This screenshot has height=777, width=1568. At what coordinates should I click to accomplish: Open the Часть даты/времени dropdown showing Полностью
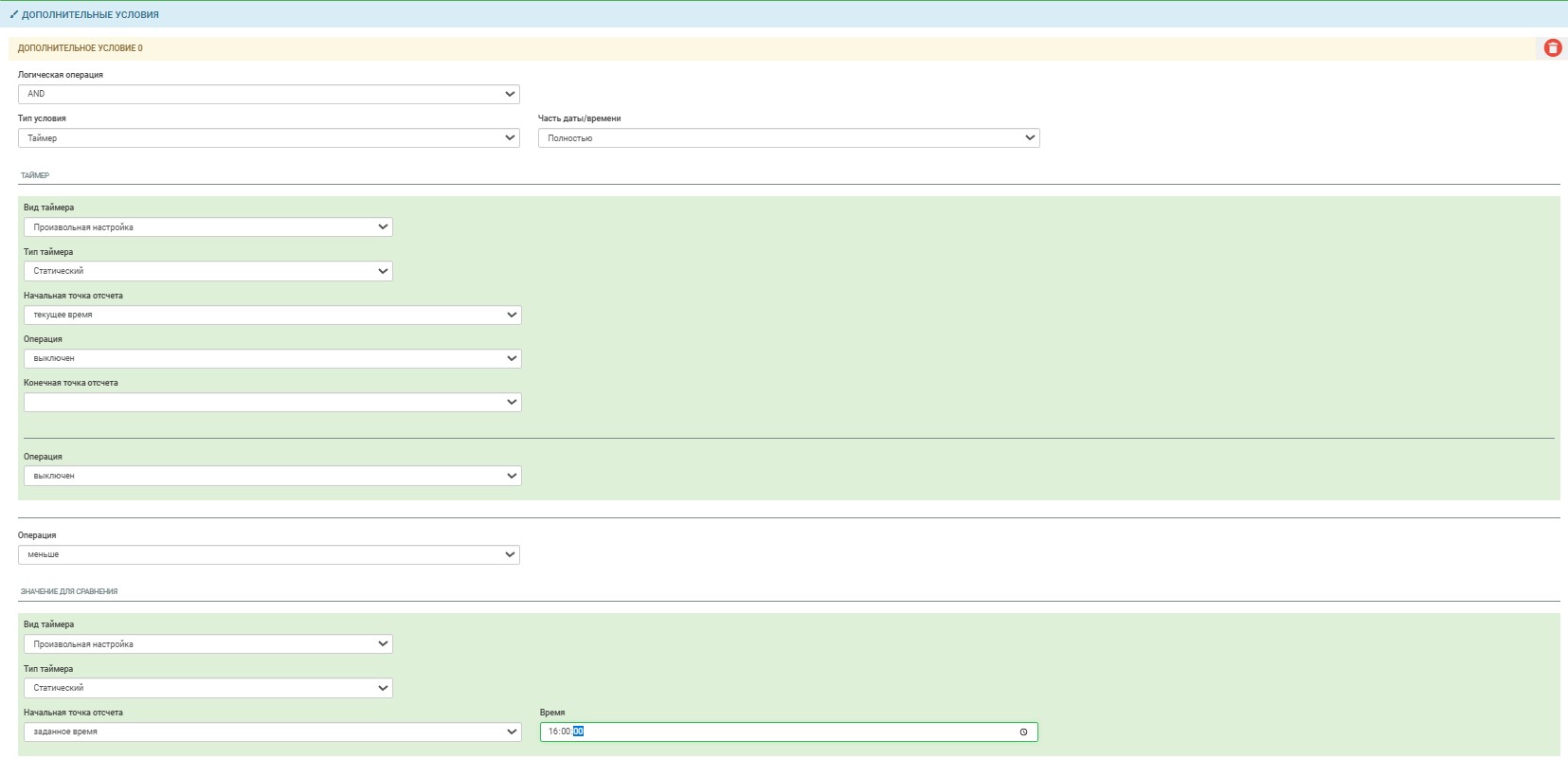tap(788, 138)
